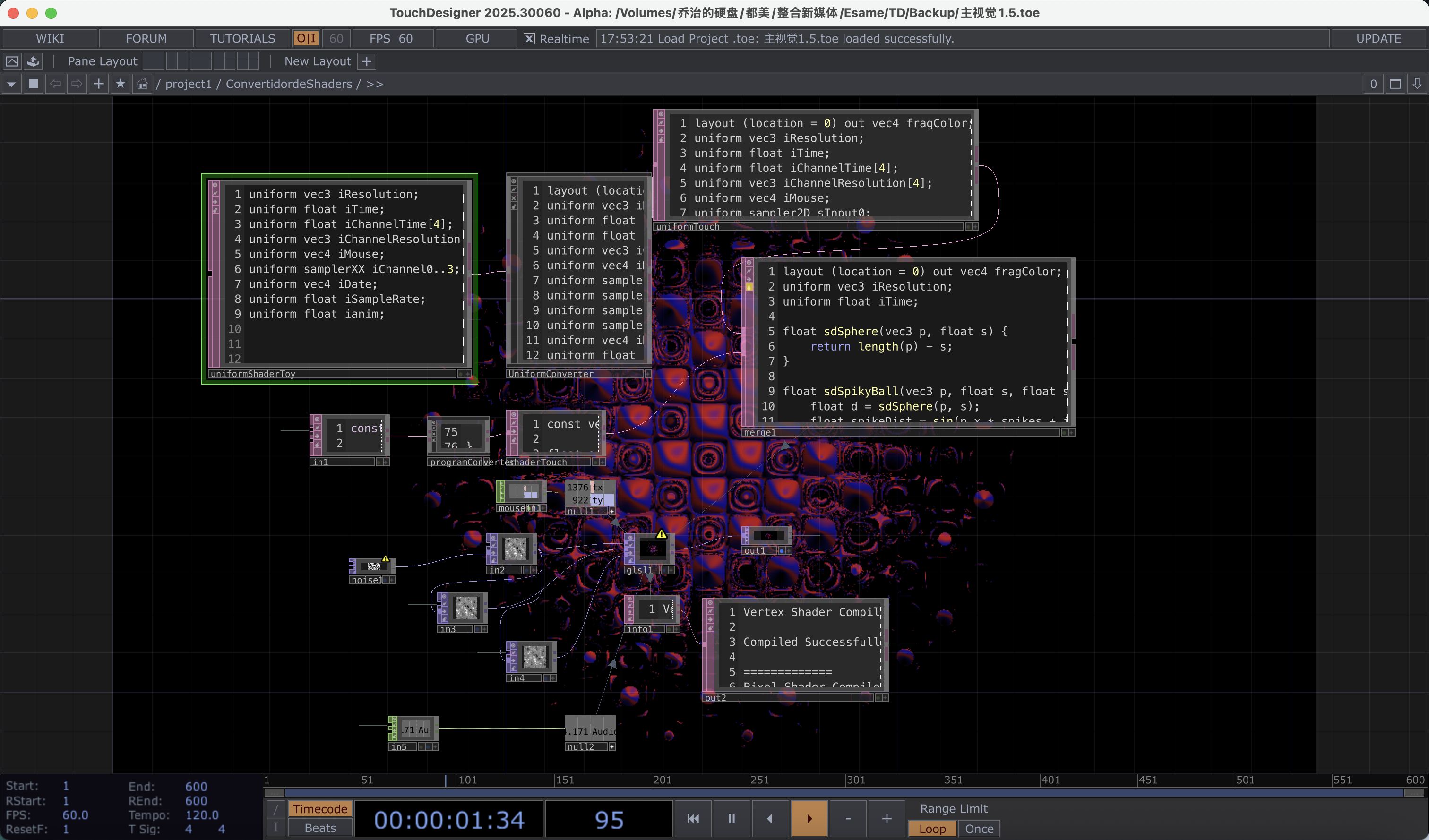This screenshot has height=840, width=1429.
Task: Toggle the viewer active flag on merge1 node
Action: [x=1071, y=432]
